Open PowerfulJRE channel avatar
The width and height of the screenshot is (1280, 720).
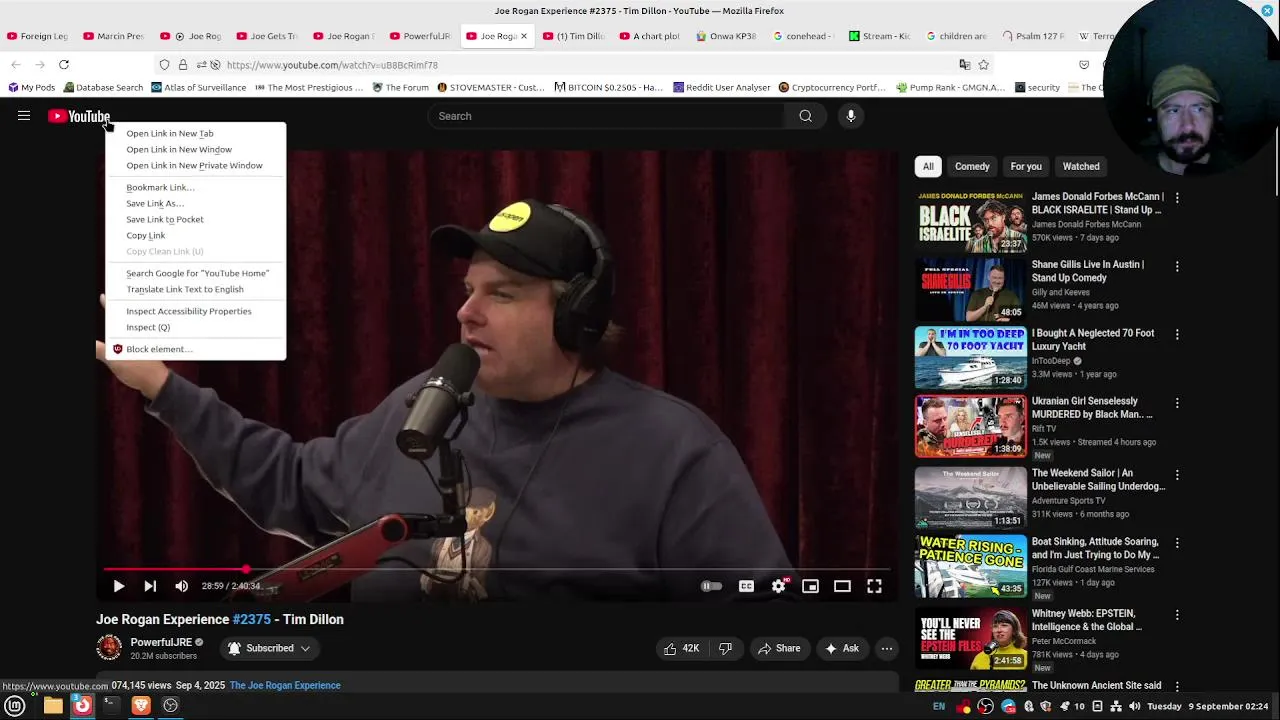point(109,648)
